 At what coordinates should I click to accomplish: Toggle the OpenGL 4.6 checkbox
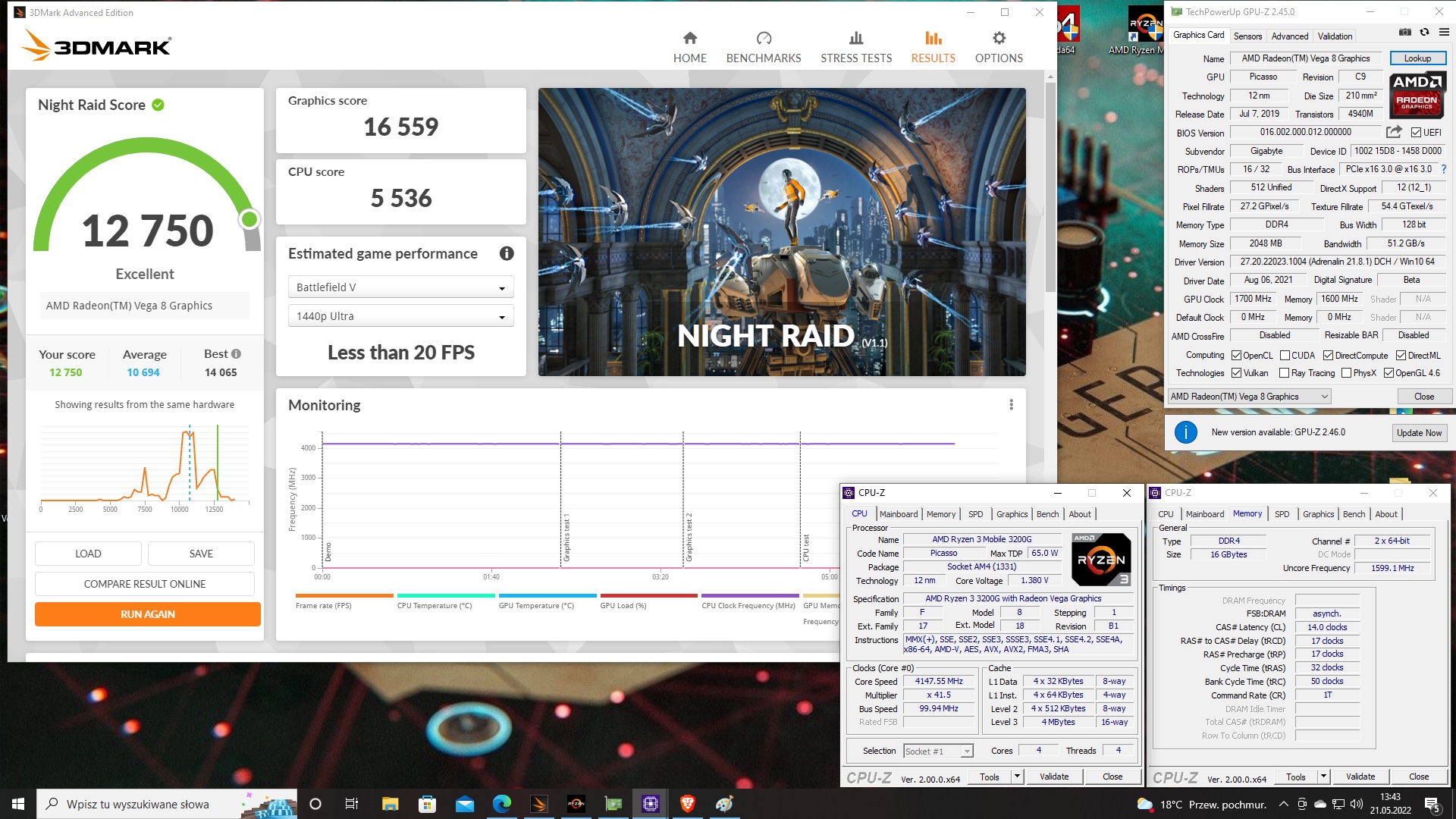click(1389, 373)
